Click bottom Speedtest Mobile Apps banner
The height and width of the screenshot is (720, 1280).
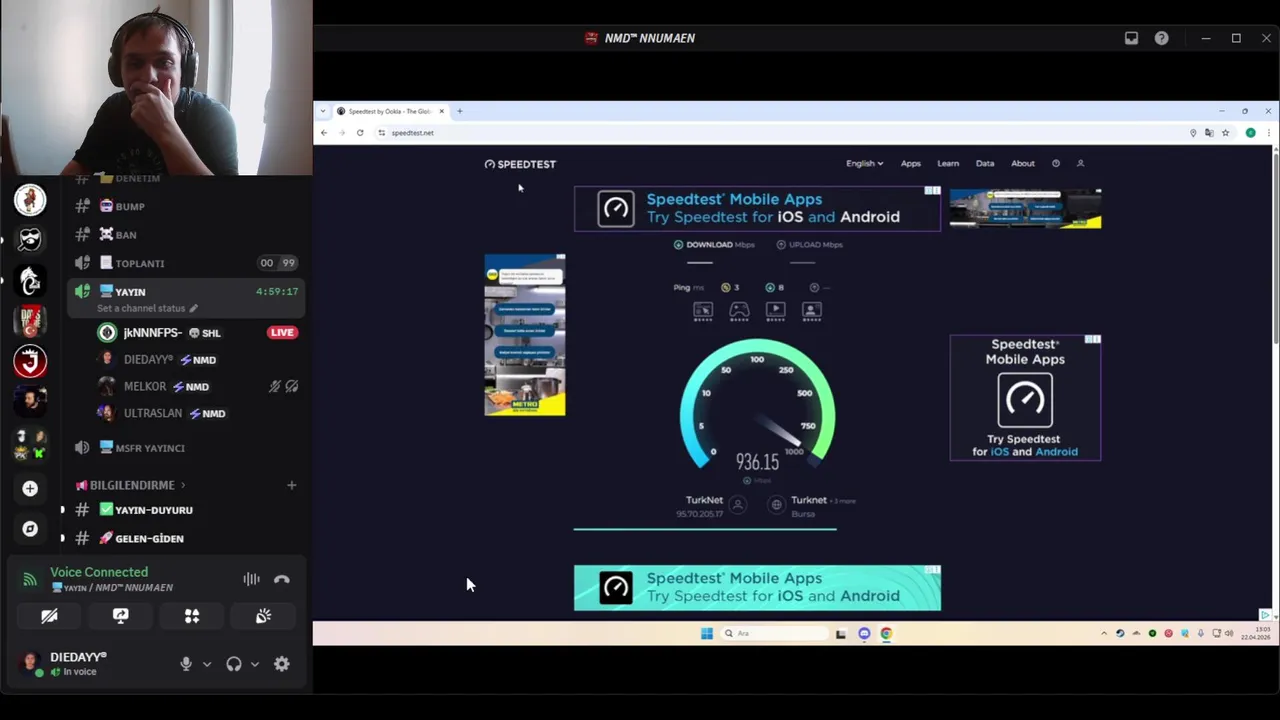point(757,587)
